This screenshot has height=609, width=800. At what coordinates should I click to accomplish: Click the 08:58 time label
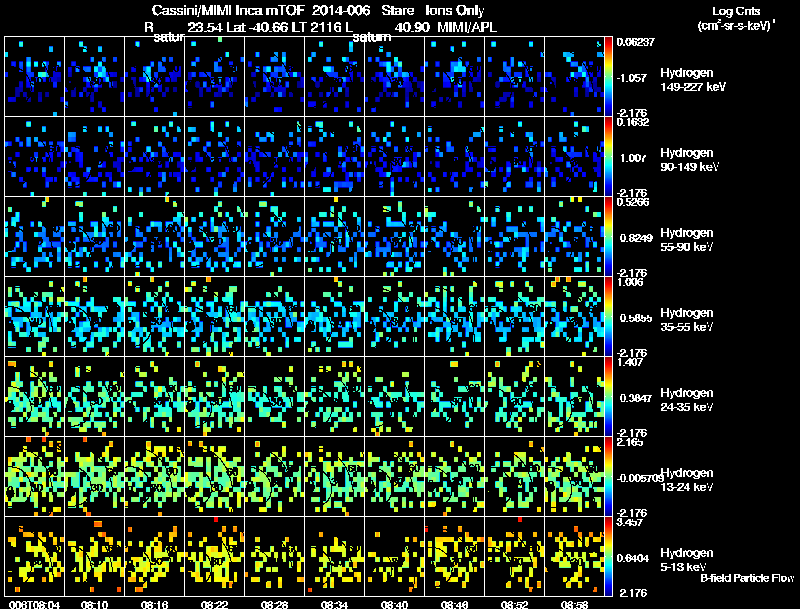574,604
